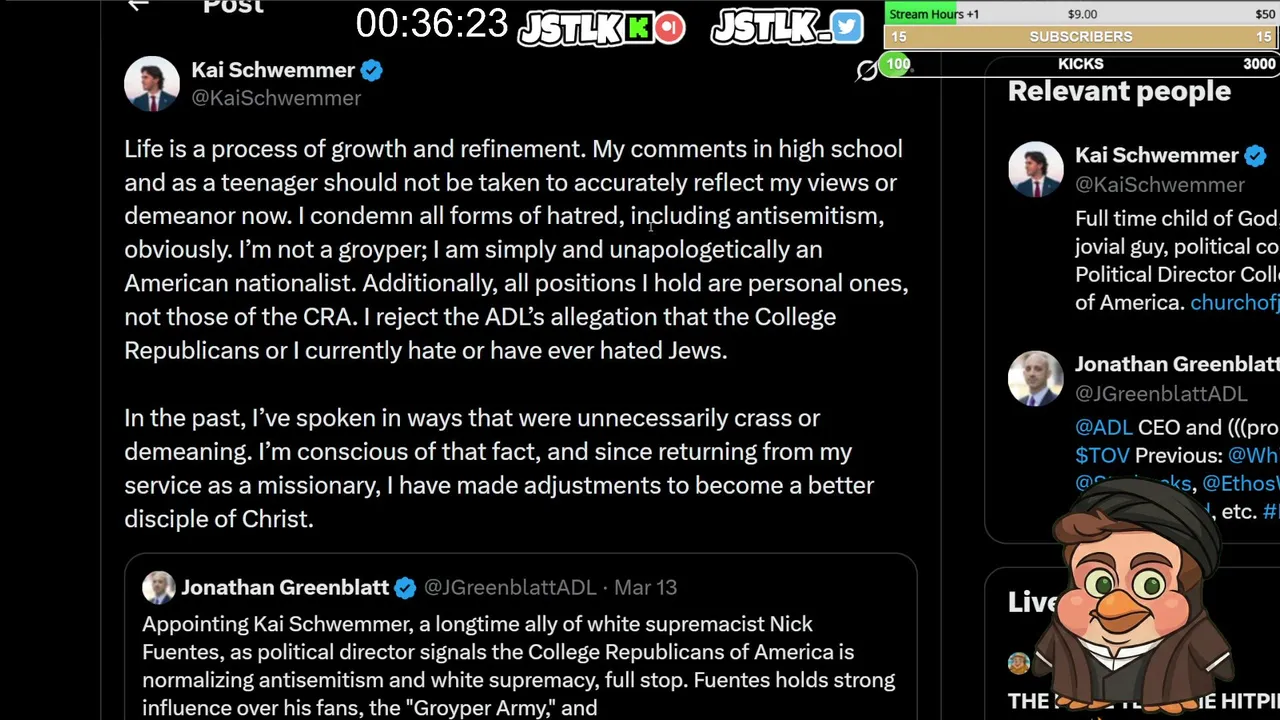Viewport: 1280px width, 720px height.
Task: Open the @KaiSchwemmer handle under the post author
Action: pos(276,98)
